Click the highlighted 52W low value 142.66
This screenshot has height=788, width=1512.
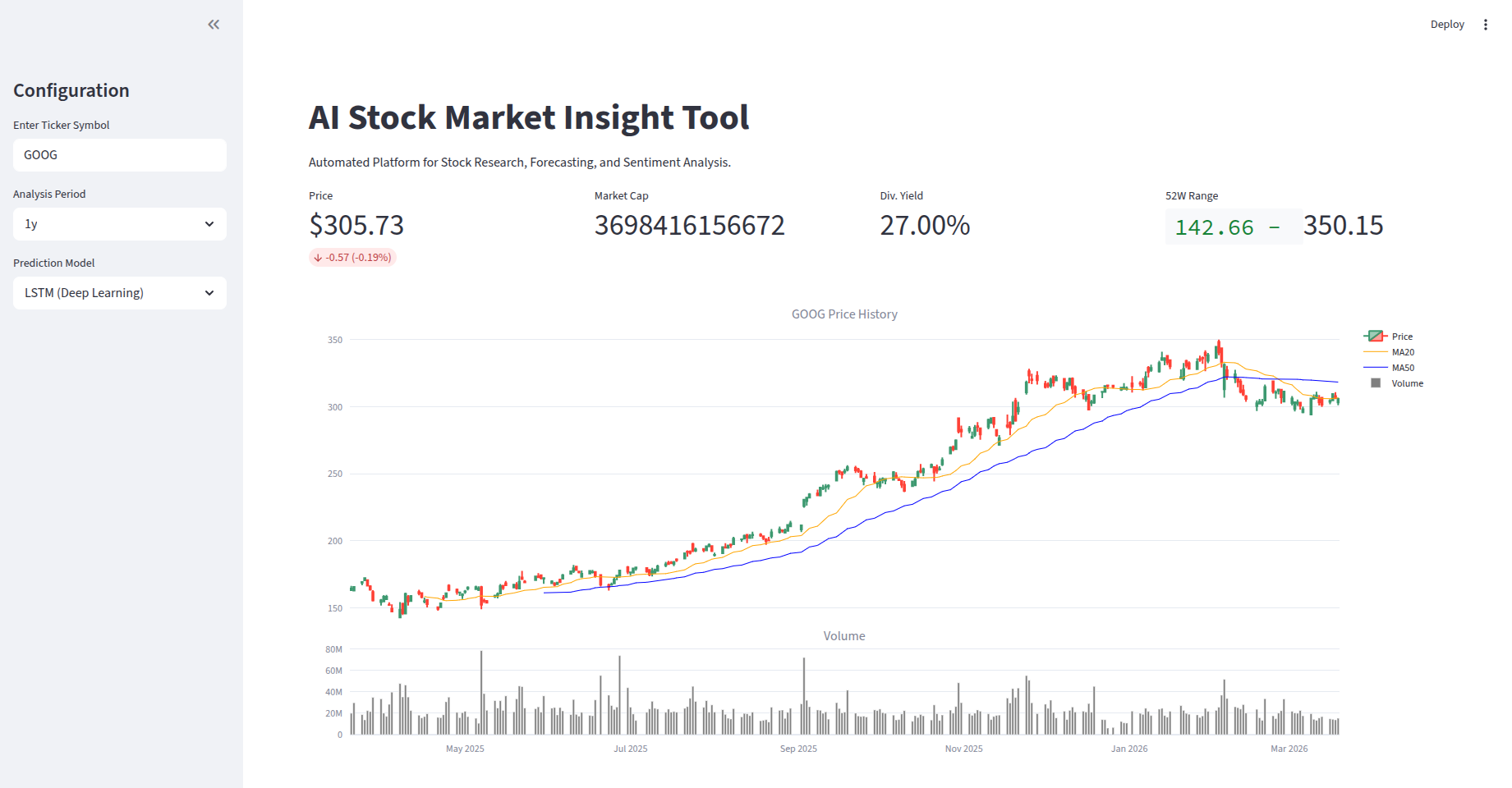click(x=1214, y=227)
